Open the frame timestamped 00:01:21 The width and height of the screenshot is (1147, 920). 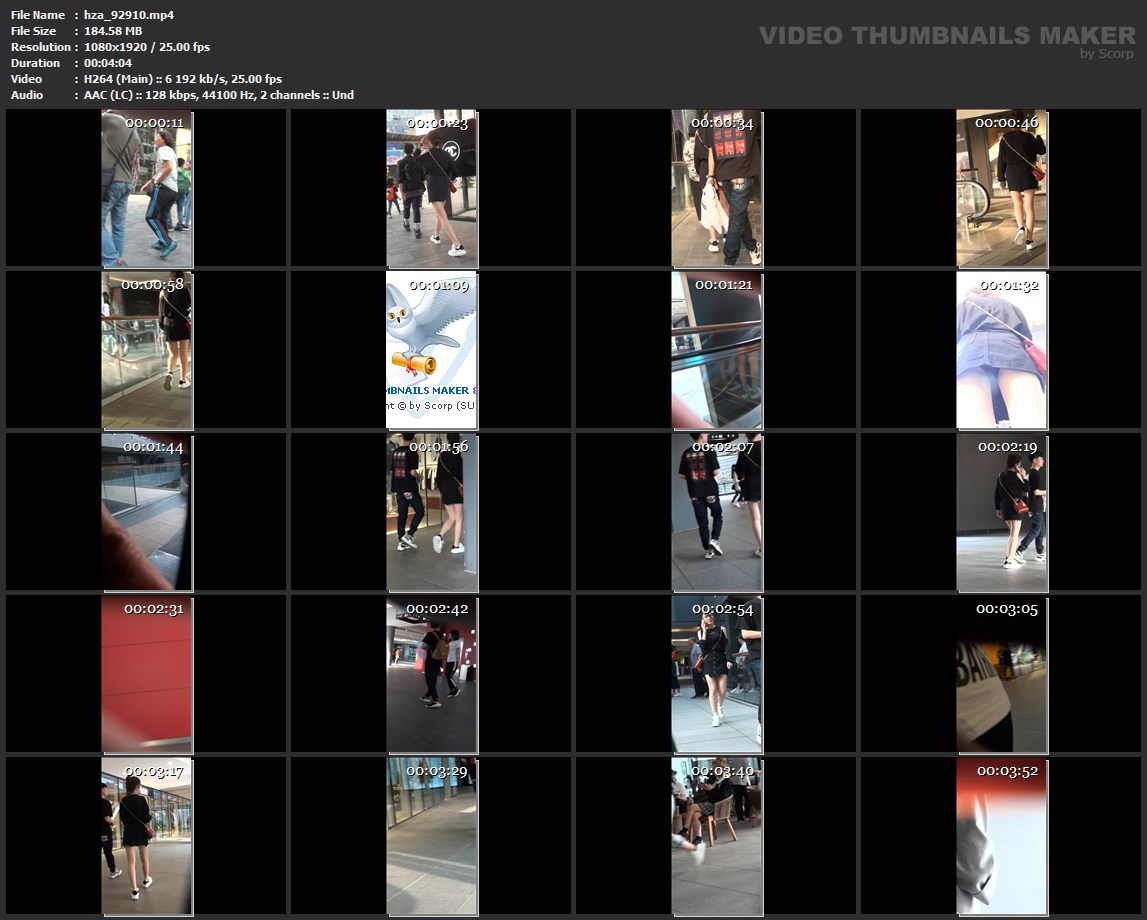click(716, 350)
